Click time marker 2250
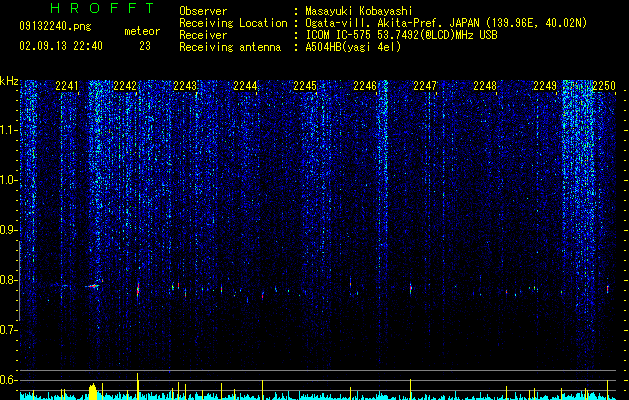The width and height of the screenshot is (629, 400). (x=604, y=85)
